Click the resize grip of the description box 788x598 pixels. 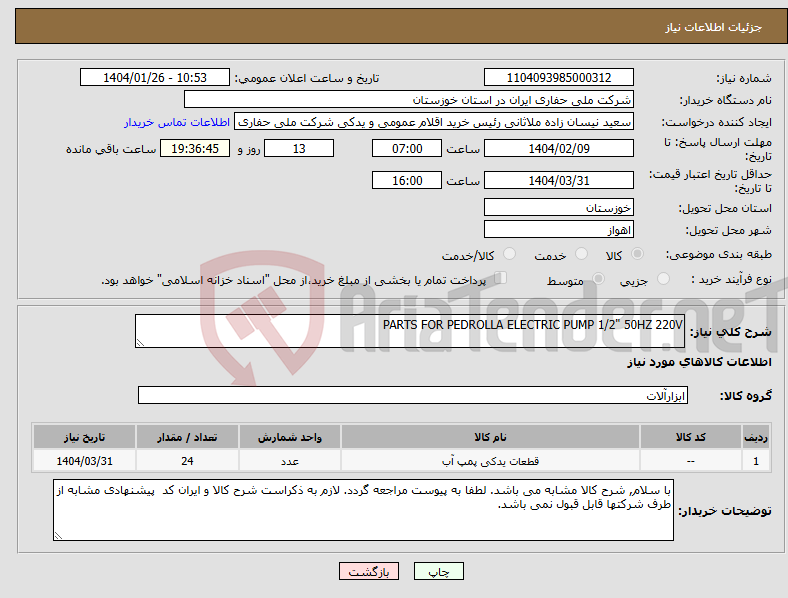[140, 343]
